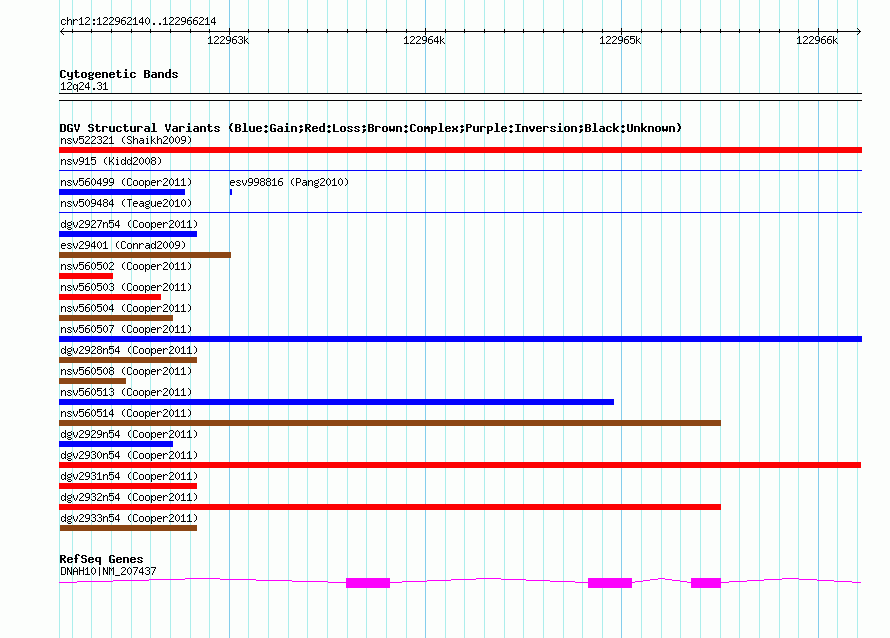The image size is (890, 638).
Task: Select the blue dgv2927n54 gain bar
Action: [x=128, y=234]
